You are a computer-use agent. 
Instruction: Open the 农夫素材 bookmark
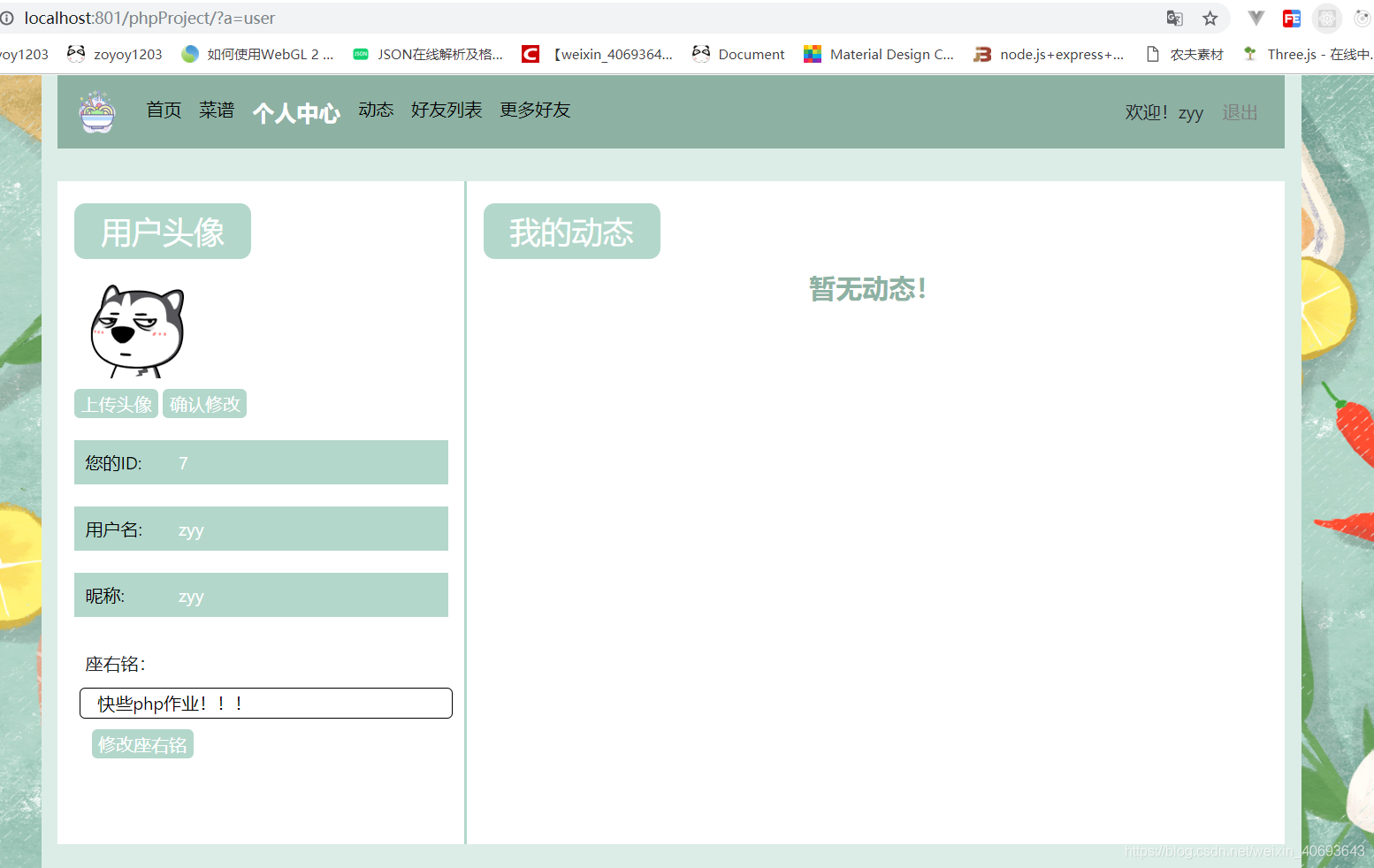(1198, 54)
